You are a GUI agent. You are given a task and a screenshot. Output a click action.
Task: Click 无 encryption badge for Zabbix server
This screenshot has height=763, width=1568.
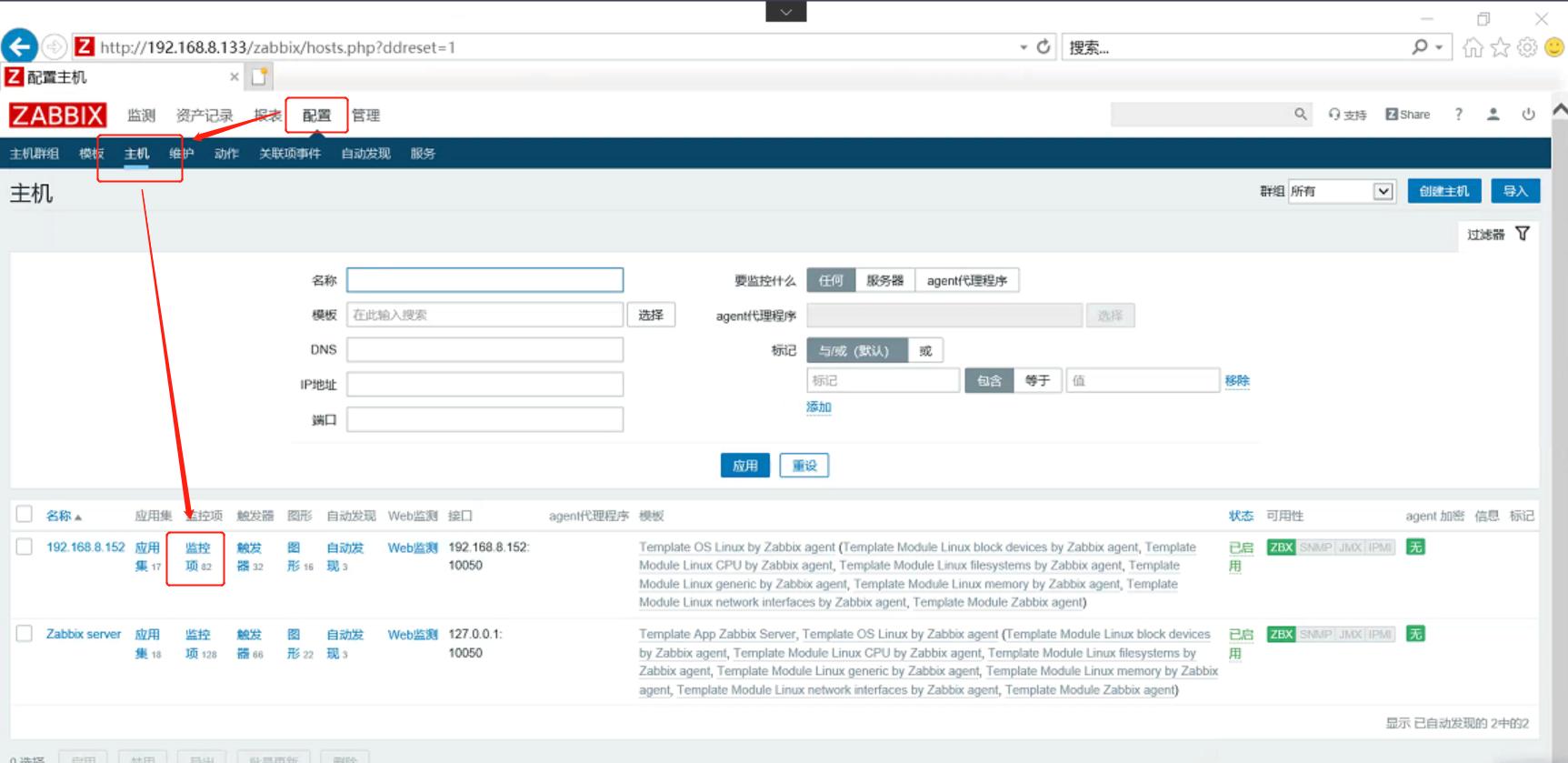coord(1415,635)
